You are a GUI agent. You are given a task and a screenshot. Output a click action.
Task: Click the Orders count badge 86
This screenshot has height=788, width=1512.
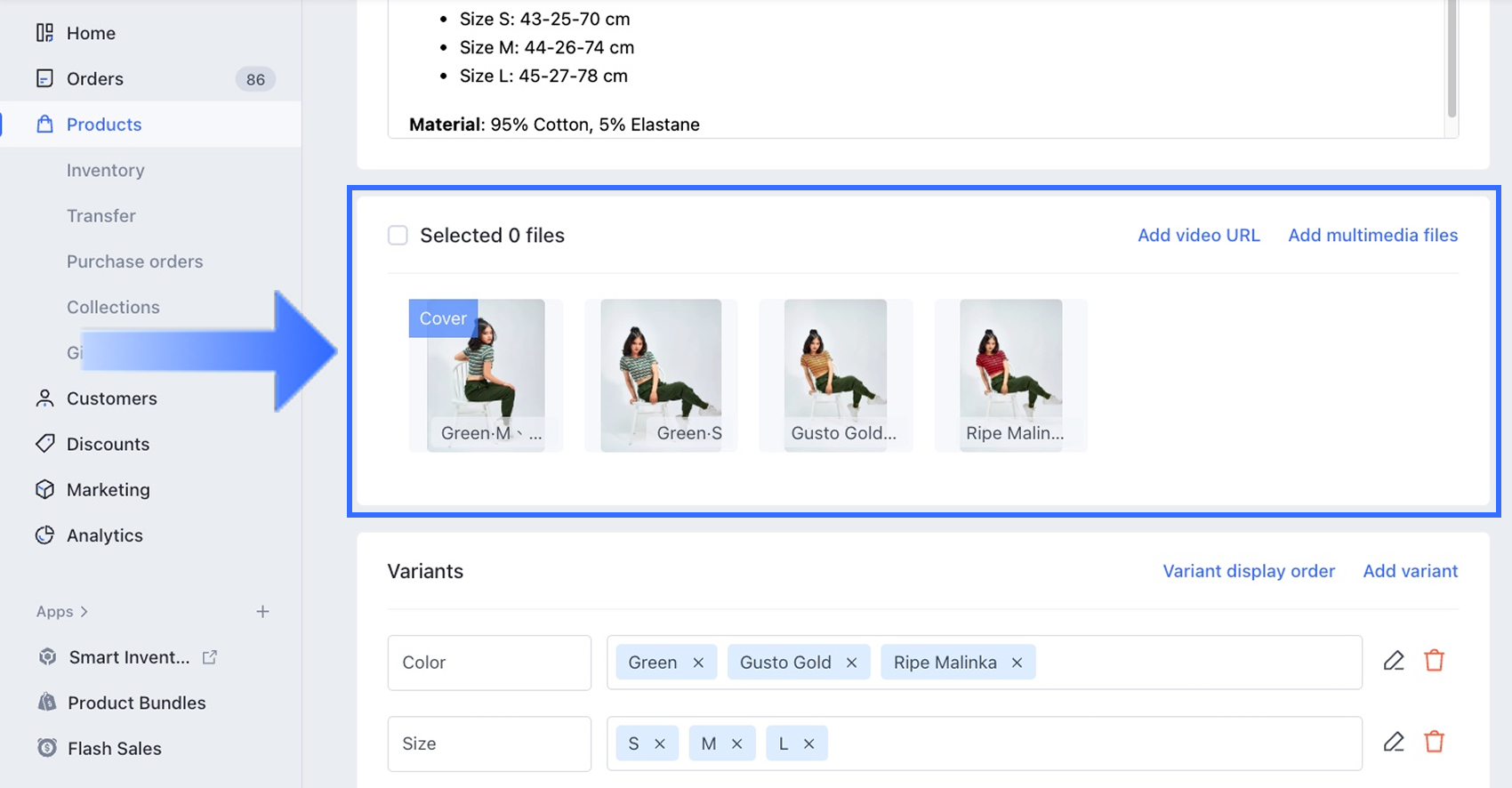[x=255, y=79]
